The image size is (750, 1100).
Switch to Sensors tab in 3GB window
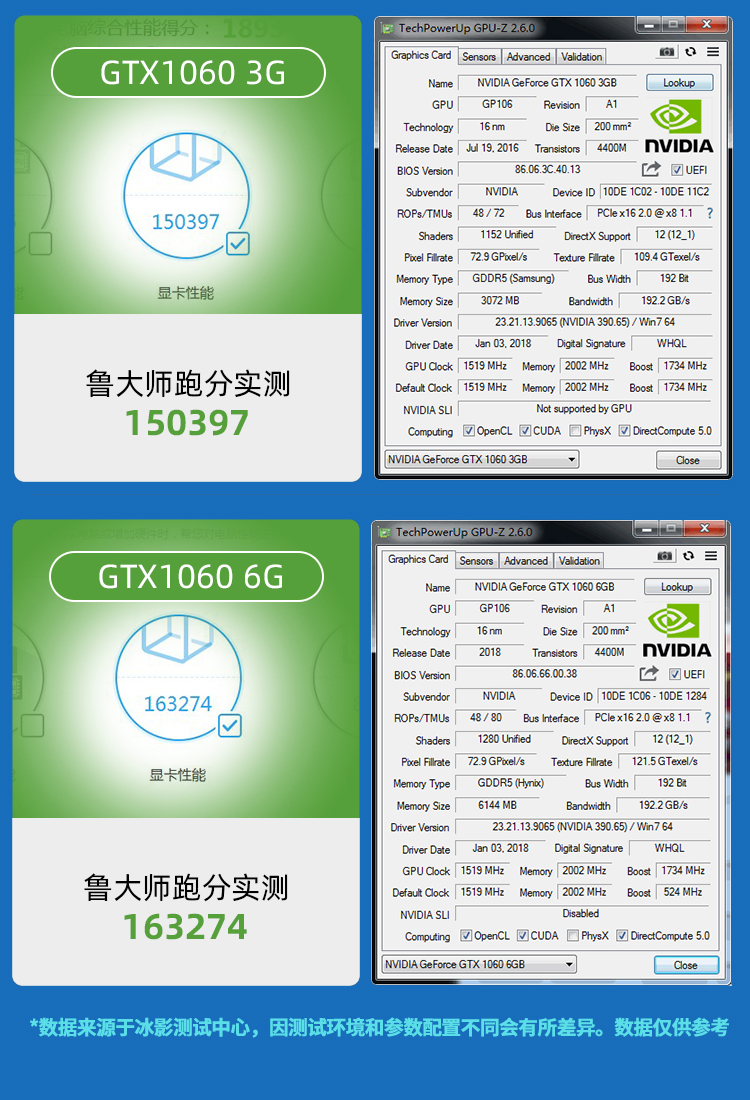479,57
